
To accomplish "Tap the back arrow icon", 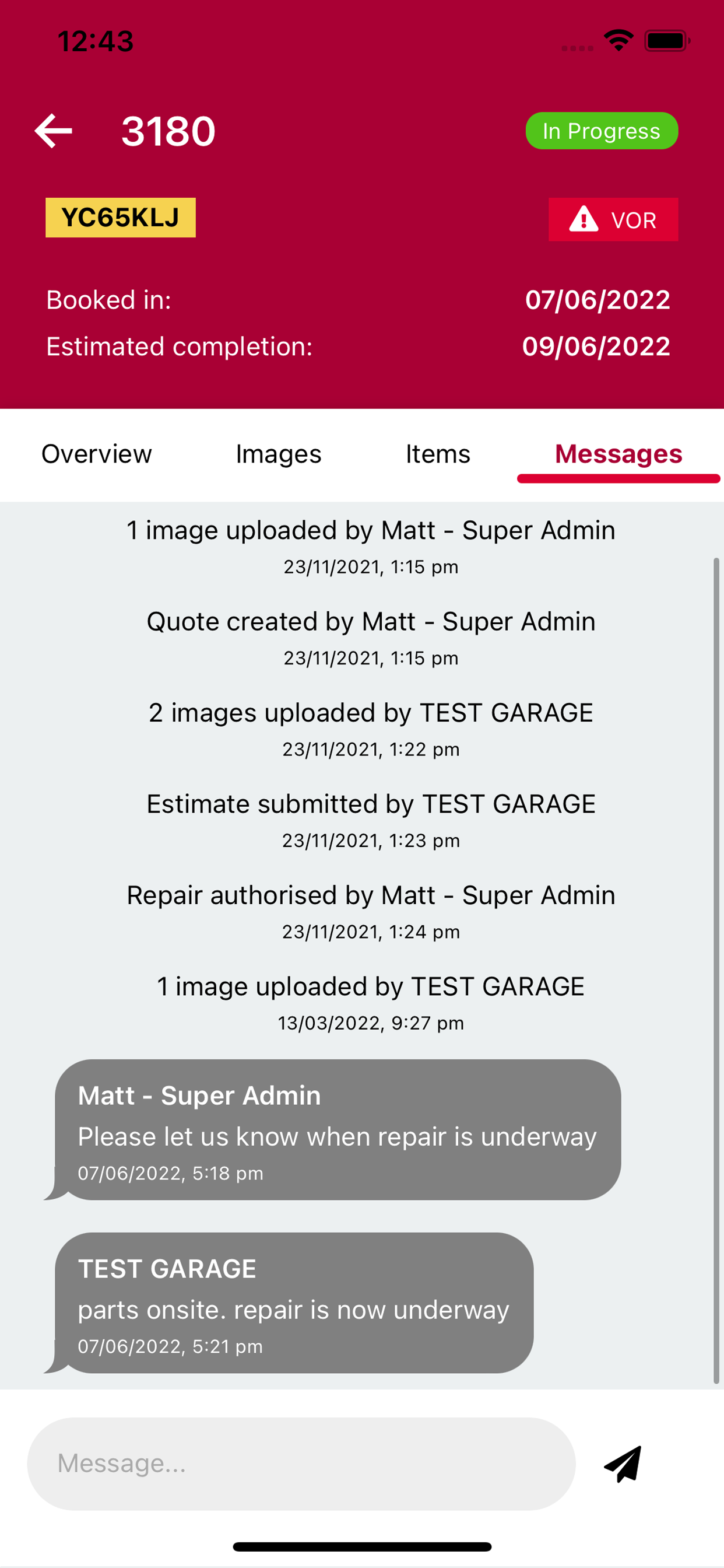I will click(54, 131).
